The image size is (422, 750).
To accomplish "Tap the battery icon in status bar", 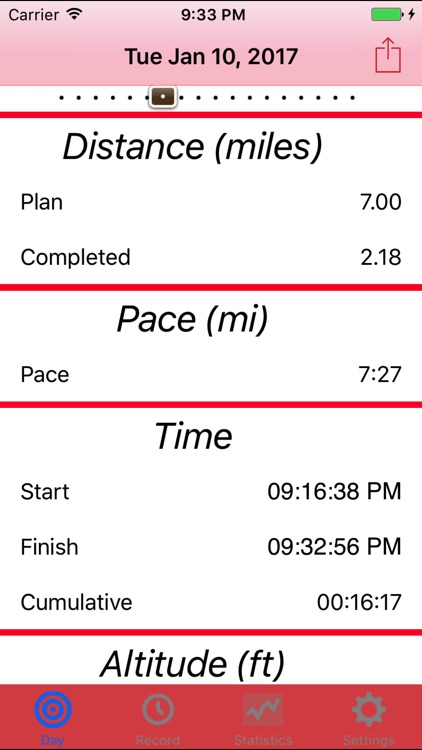I will (x=387, y=15).
